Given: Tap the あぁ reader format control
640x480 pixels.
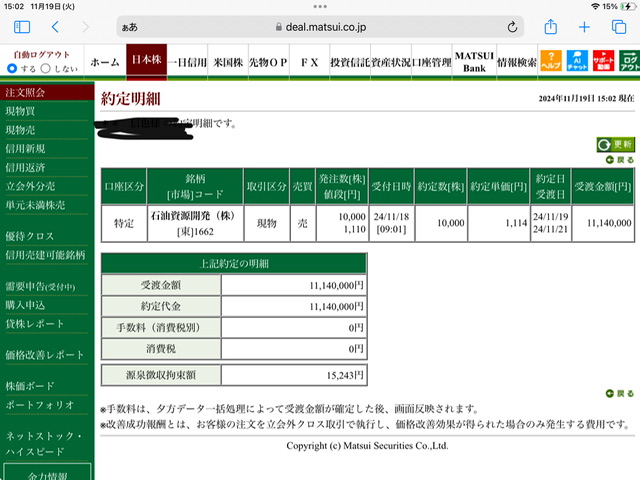Looking at the screenshot, I should (129, 27).
